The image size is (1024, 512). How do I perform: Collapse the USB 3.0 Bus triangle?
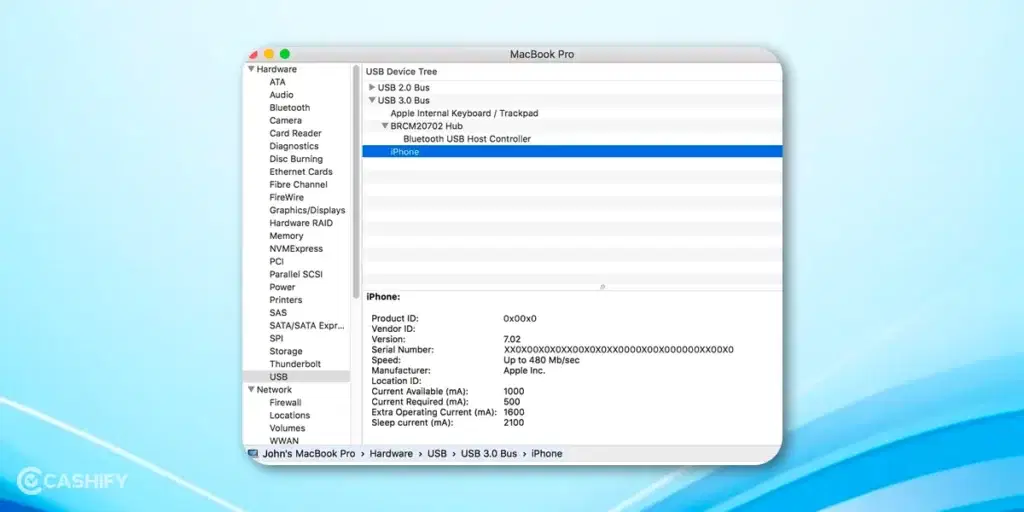pyautogui.click(x=372, y=100)
